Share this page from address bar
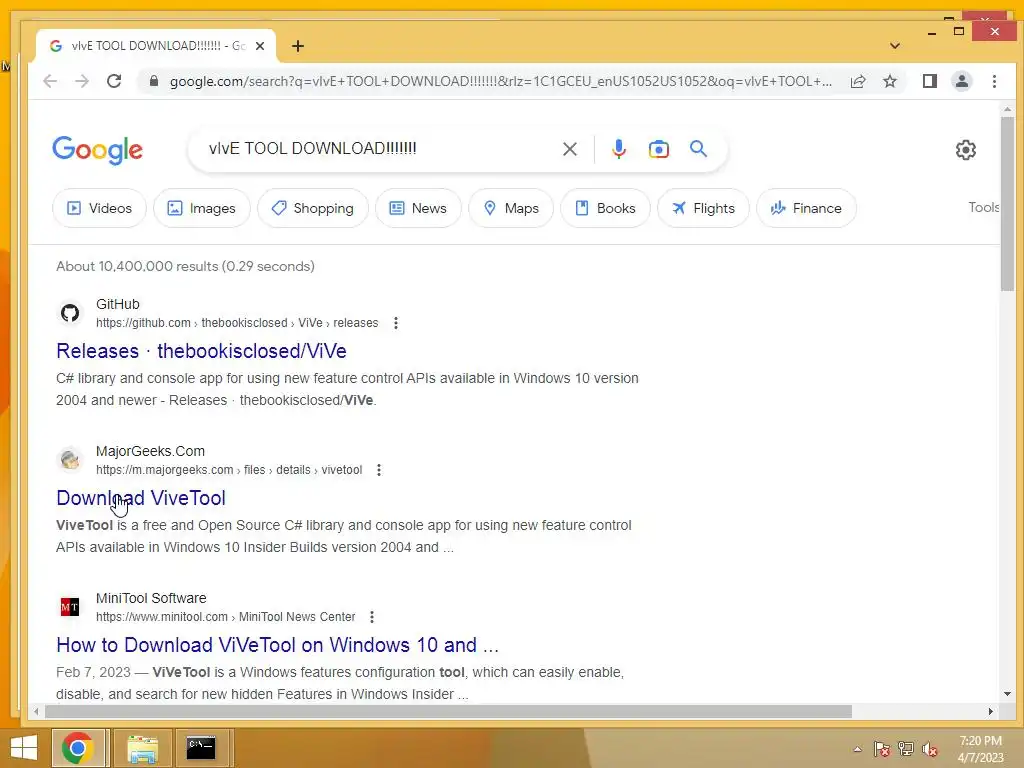The width and height of the screenshot is (1024, 768). [858, 81]
